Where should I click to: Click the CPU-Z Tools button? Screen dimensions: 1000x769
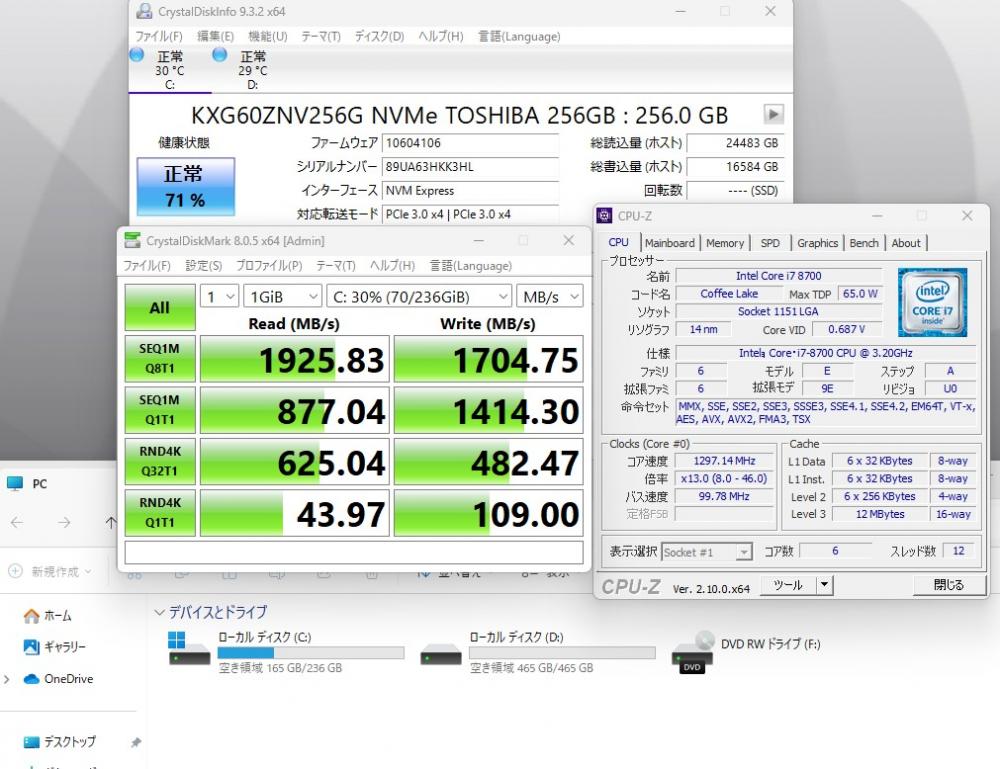click(x=788, y=584)
